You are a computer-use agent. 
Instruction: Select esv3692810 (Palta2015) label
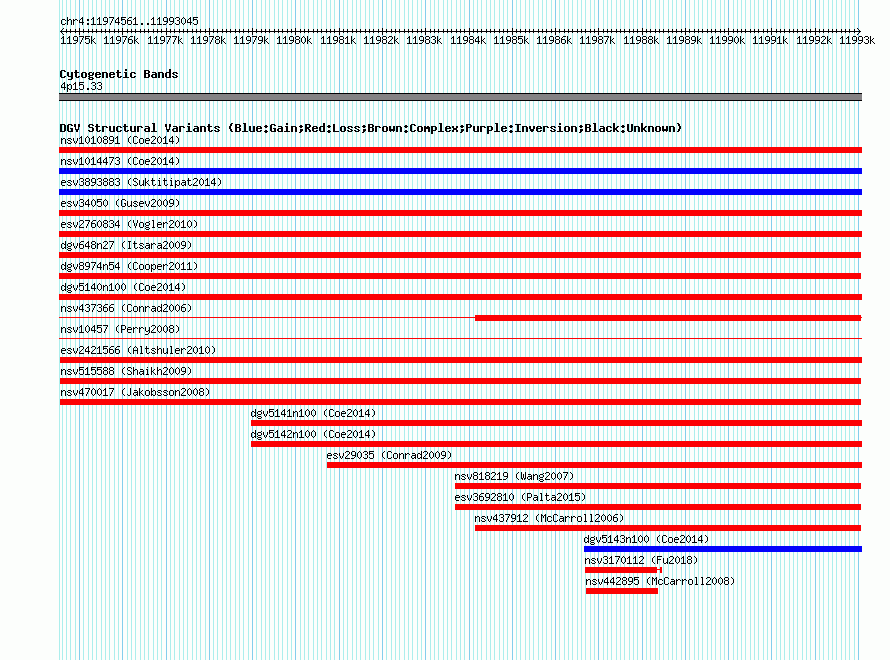(x=520, y=497)
